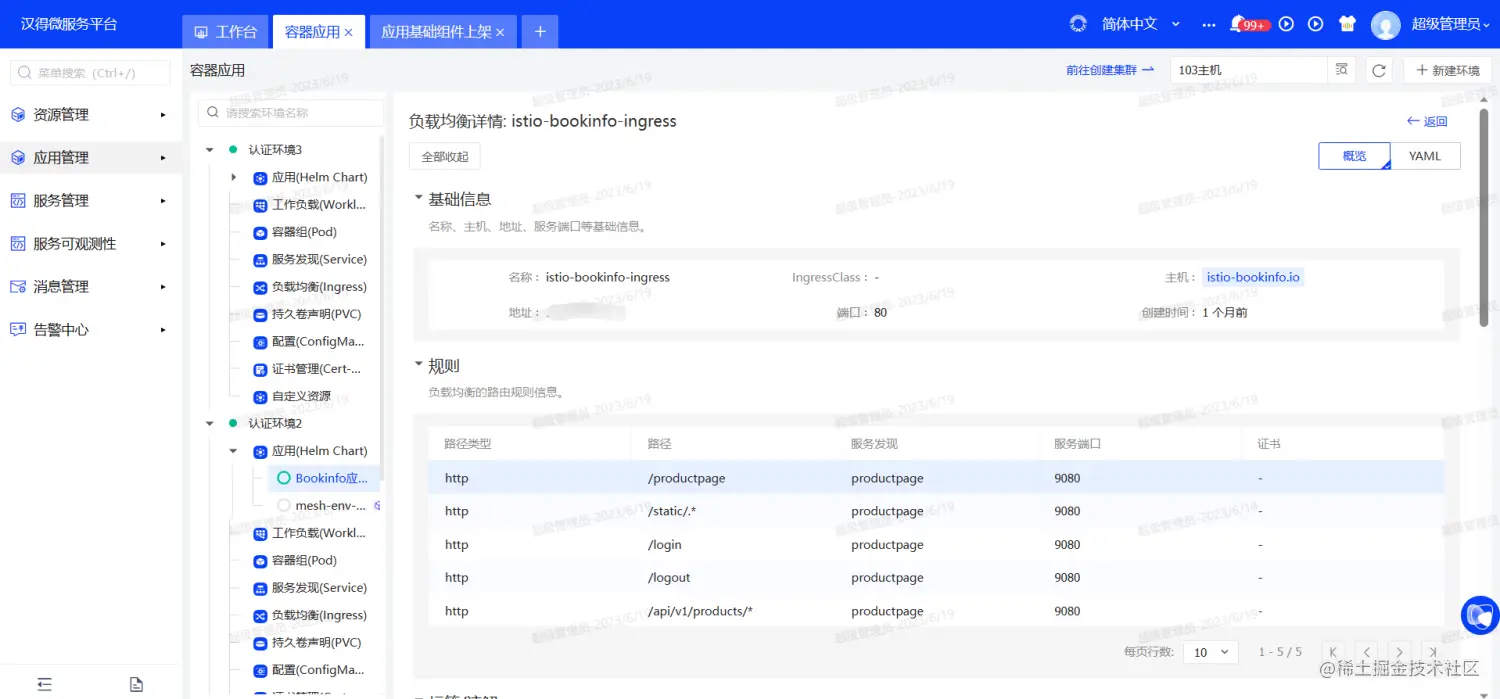The width and height of the screenshot is (1500, 699).
Task: Click the 103主机 cluster input field
Action: click(x=1250, y=70)
